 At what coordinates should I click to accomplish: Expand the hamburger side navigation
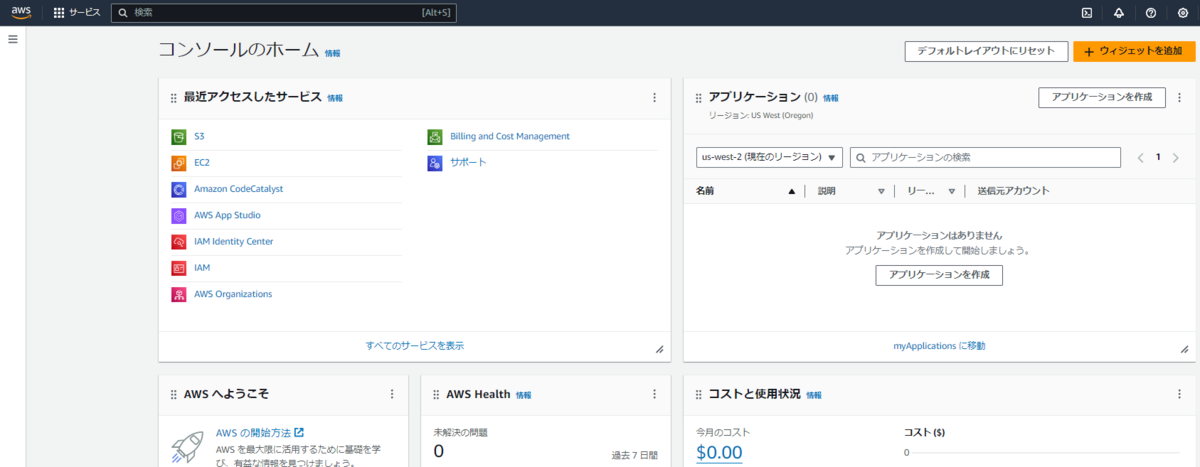click(13, 39)
